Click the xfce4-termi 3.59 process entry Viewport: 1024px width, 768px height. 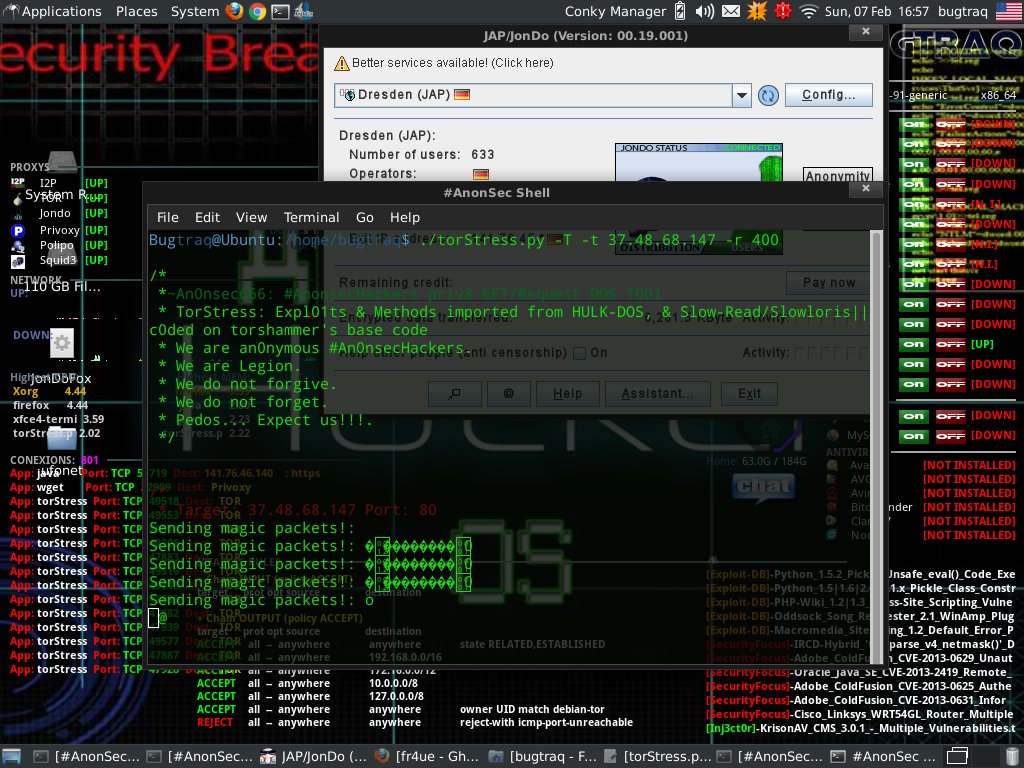click(58, 419)
